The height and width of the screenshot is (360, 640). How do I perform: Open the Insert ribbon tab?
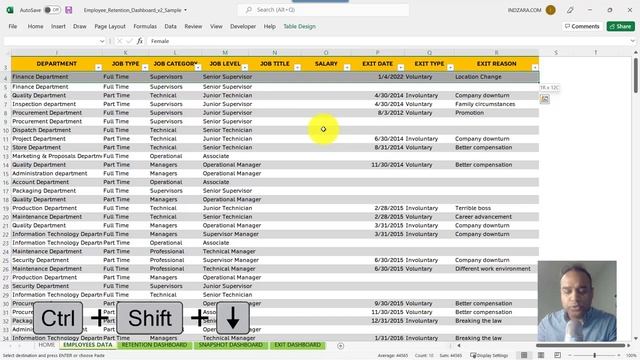click(x=58, y=26)
